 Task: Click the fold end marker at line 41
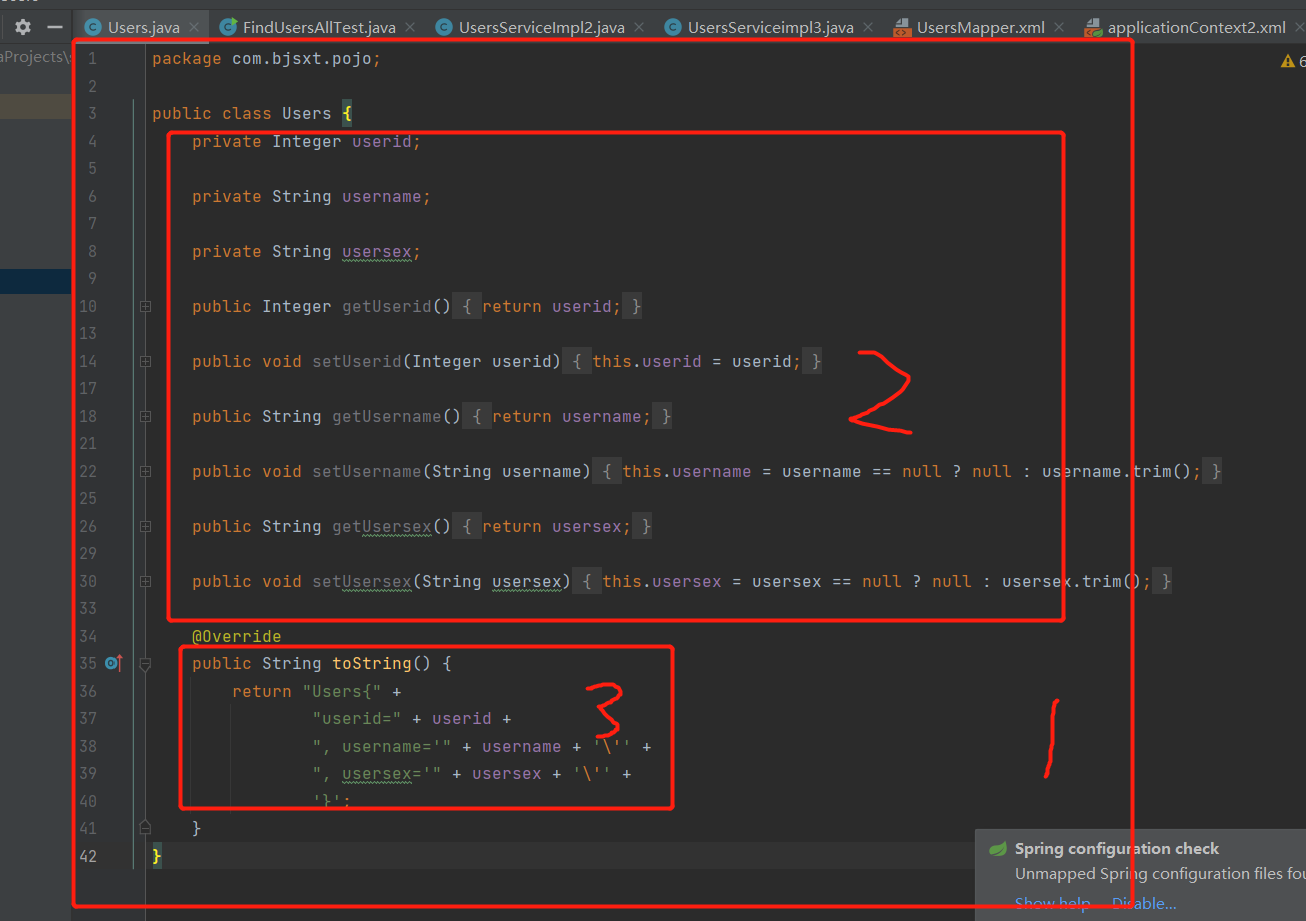tap(145, 827)
